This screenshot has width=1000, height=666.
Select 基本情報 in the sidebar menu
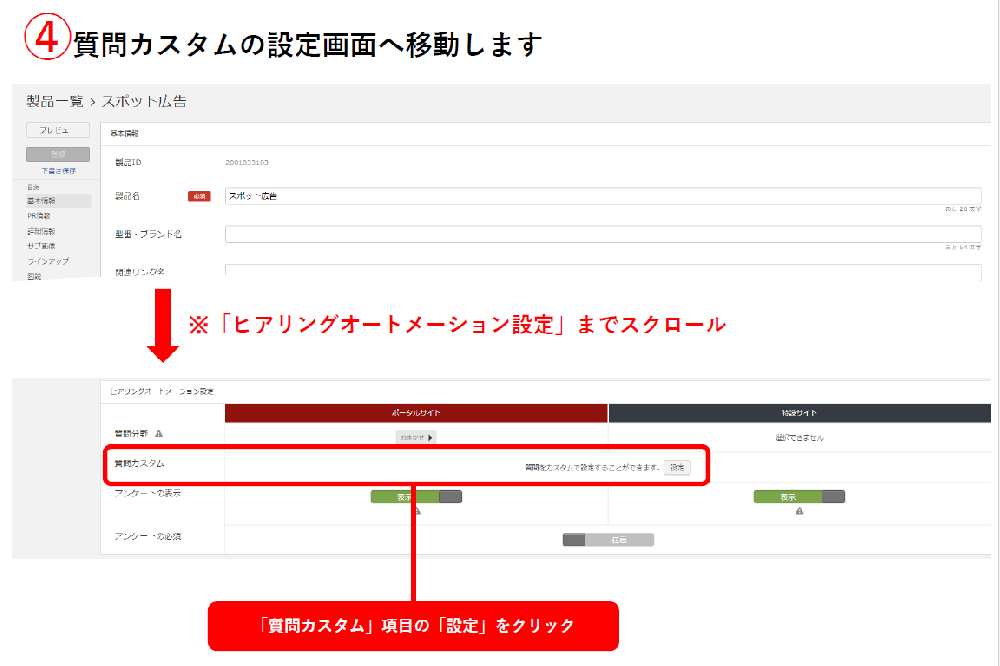point(41,201)
